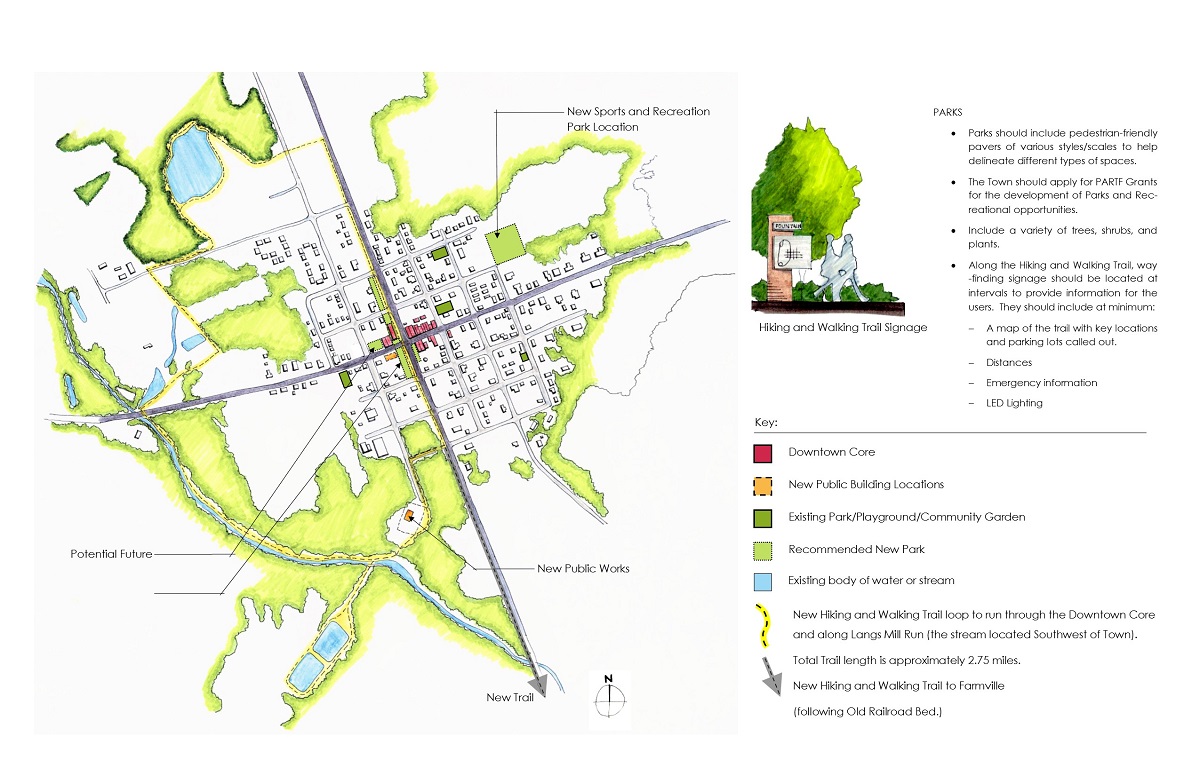This screenshot has width=1200, height=776.
Task: Click the compass rose on the map
Action: 608,702
